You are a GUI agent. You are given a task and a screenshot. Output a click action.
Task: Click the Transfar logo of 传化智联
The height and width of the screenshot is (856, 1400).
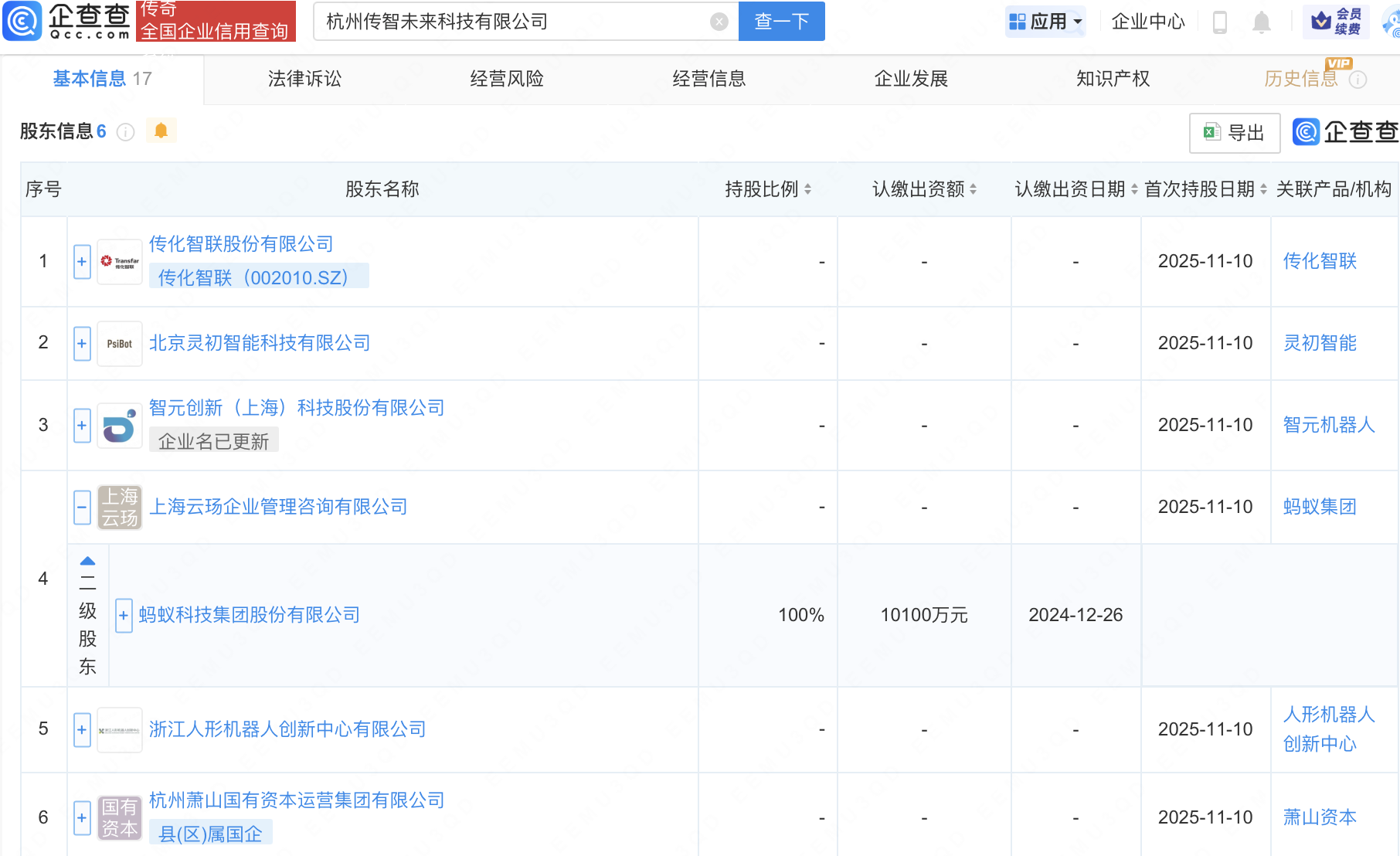point(120,262)
